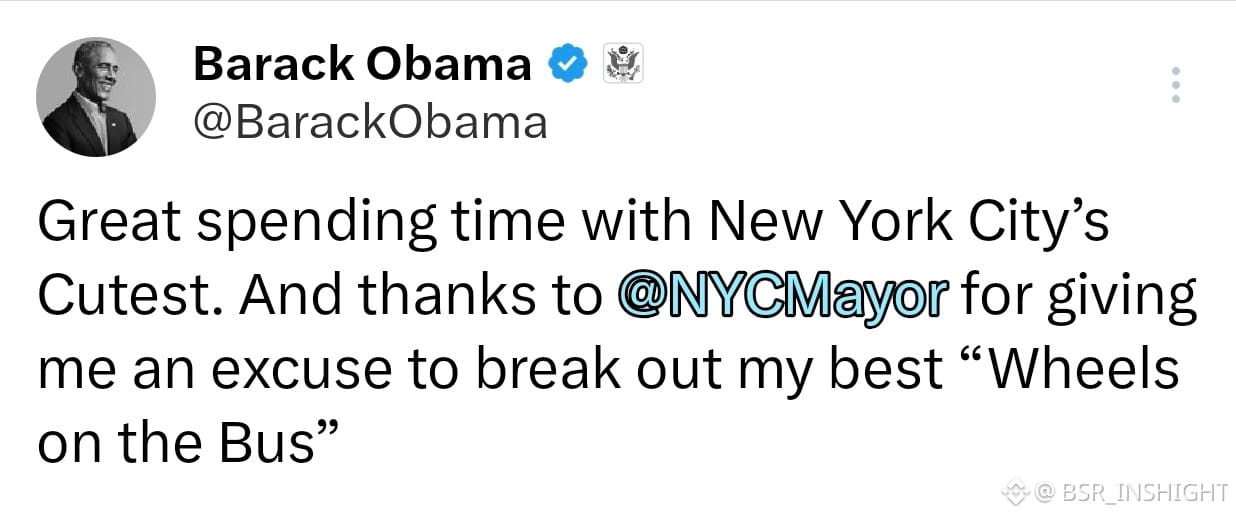Click the Barack Obama display name
This screenshot has width=1236, height=517.
pyautogui.click(x=362, y=65)
